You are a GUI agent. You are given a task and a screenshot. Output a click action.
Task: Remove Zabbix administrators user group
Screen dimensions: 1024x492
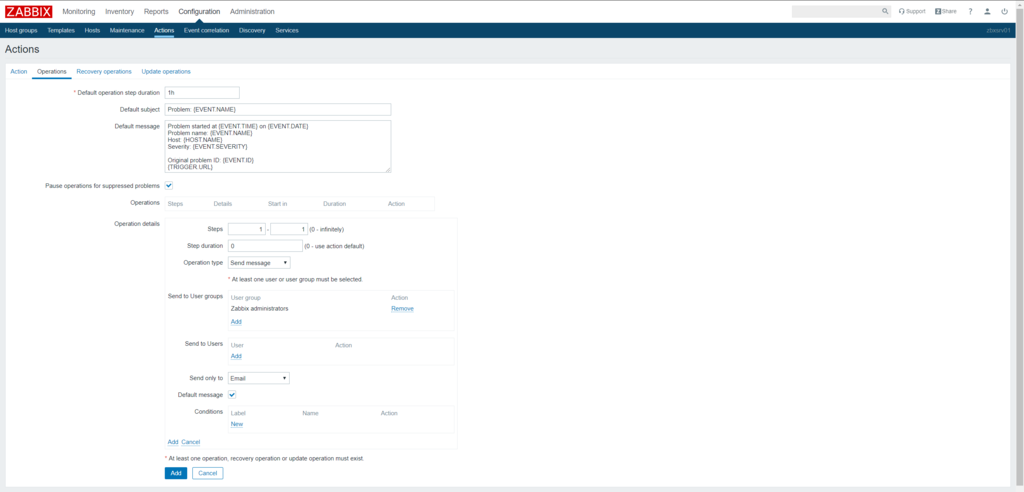(x=402, y=309)
